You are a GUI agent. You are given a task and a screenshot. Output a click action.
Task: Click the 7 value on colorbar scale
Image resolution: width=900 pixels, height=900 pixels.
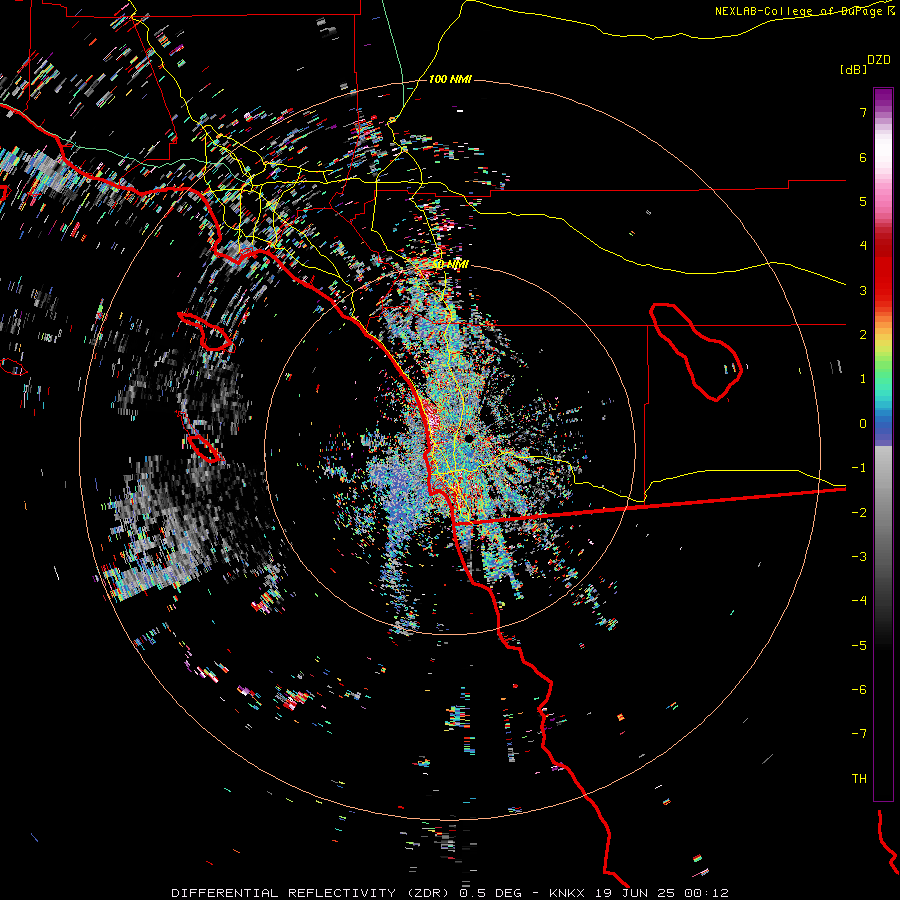coord(863,112)
